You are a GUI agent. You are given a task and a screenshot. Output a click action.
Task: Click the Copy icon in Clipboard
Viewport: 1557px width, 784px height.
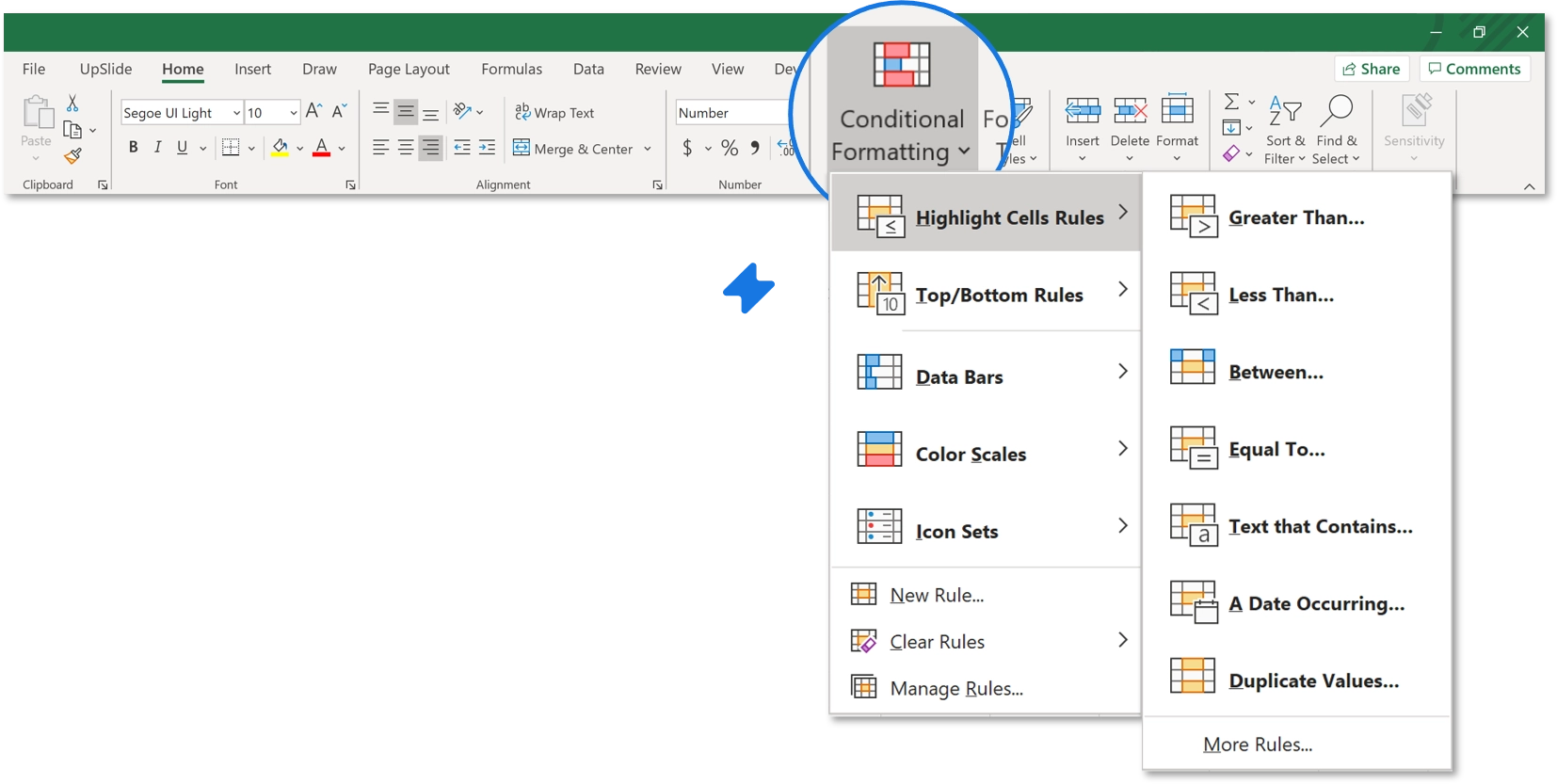[72, 130]
